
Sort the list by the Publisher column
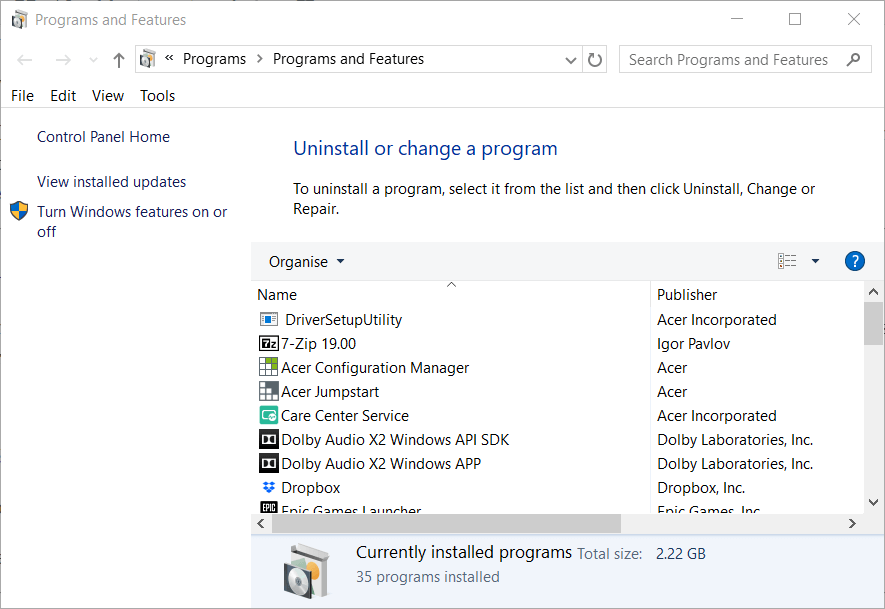pos(687,295)
